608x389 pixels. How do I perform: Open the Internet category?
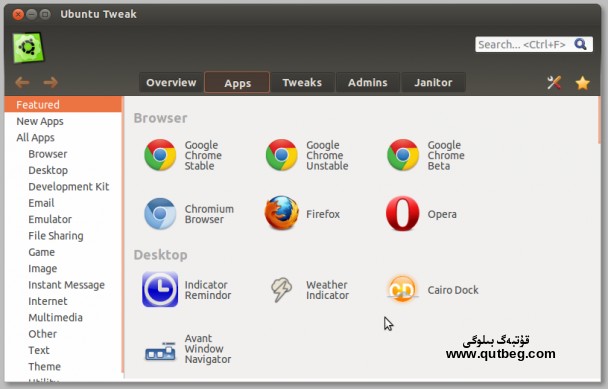(x=63, y=301)
